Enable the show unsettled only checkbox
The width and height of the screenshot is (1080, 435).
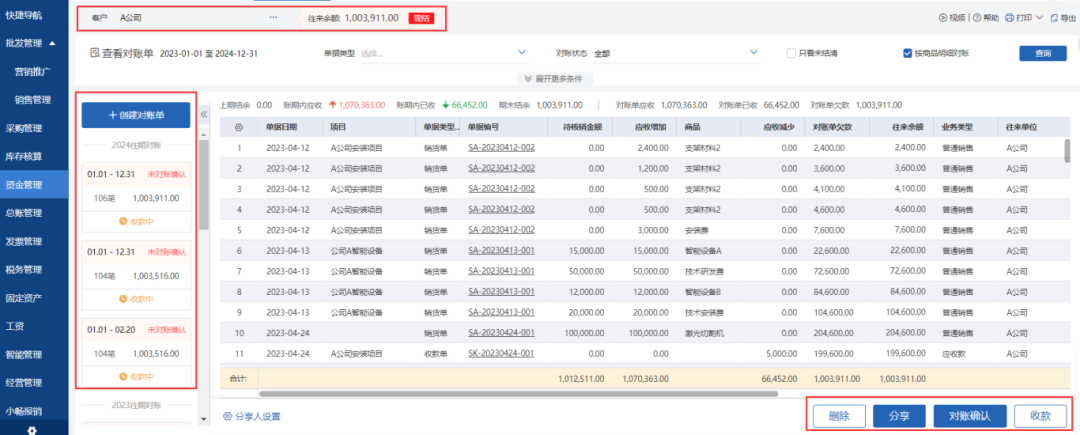[792, 53]
